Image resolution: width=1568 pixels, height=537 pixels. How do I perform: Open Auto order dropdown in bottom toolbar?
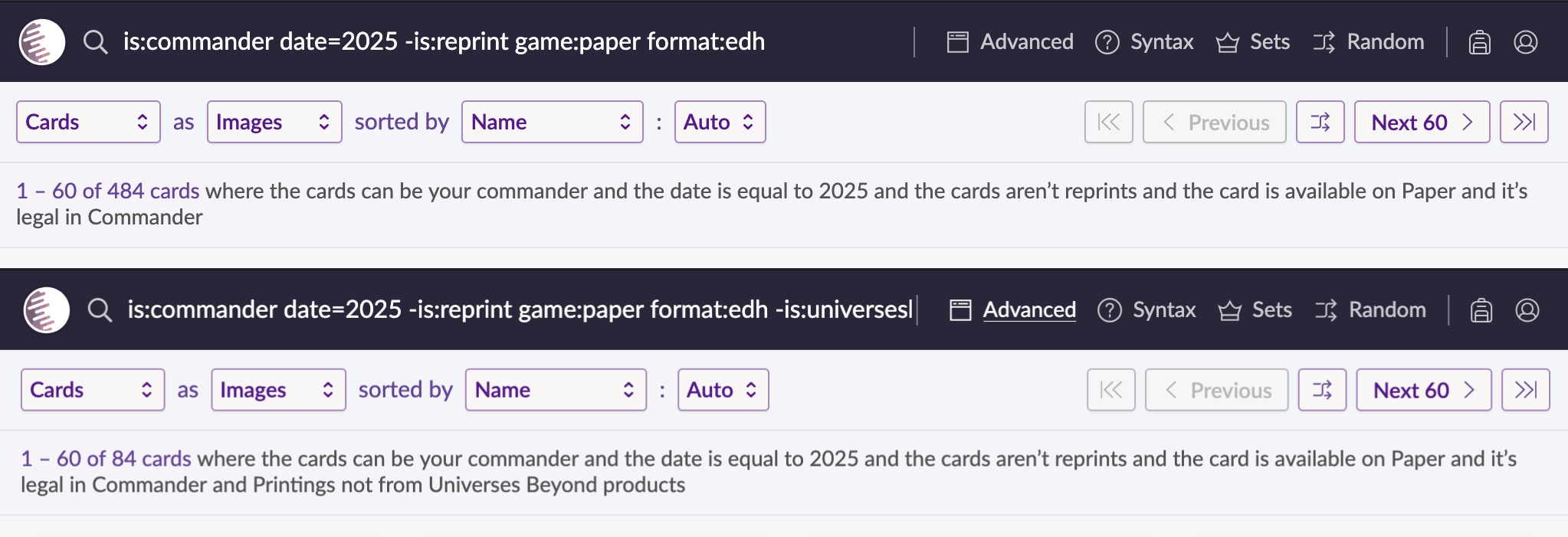click(x=723, y=390)
